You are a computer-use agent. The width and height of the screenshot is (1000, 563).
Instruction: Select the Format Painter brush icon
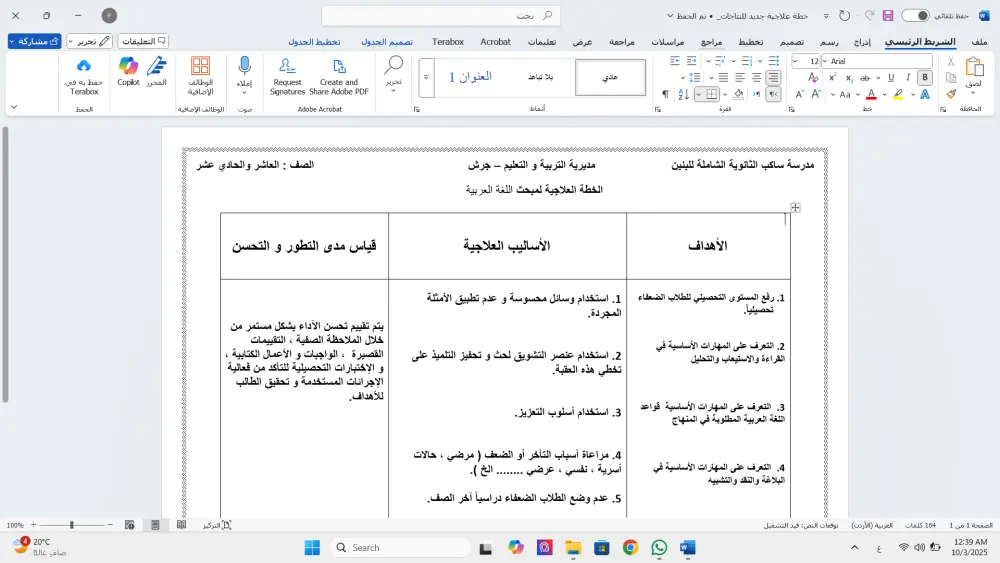(951, 94)
